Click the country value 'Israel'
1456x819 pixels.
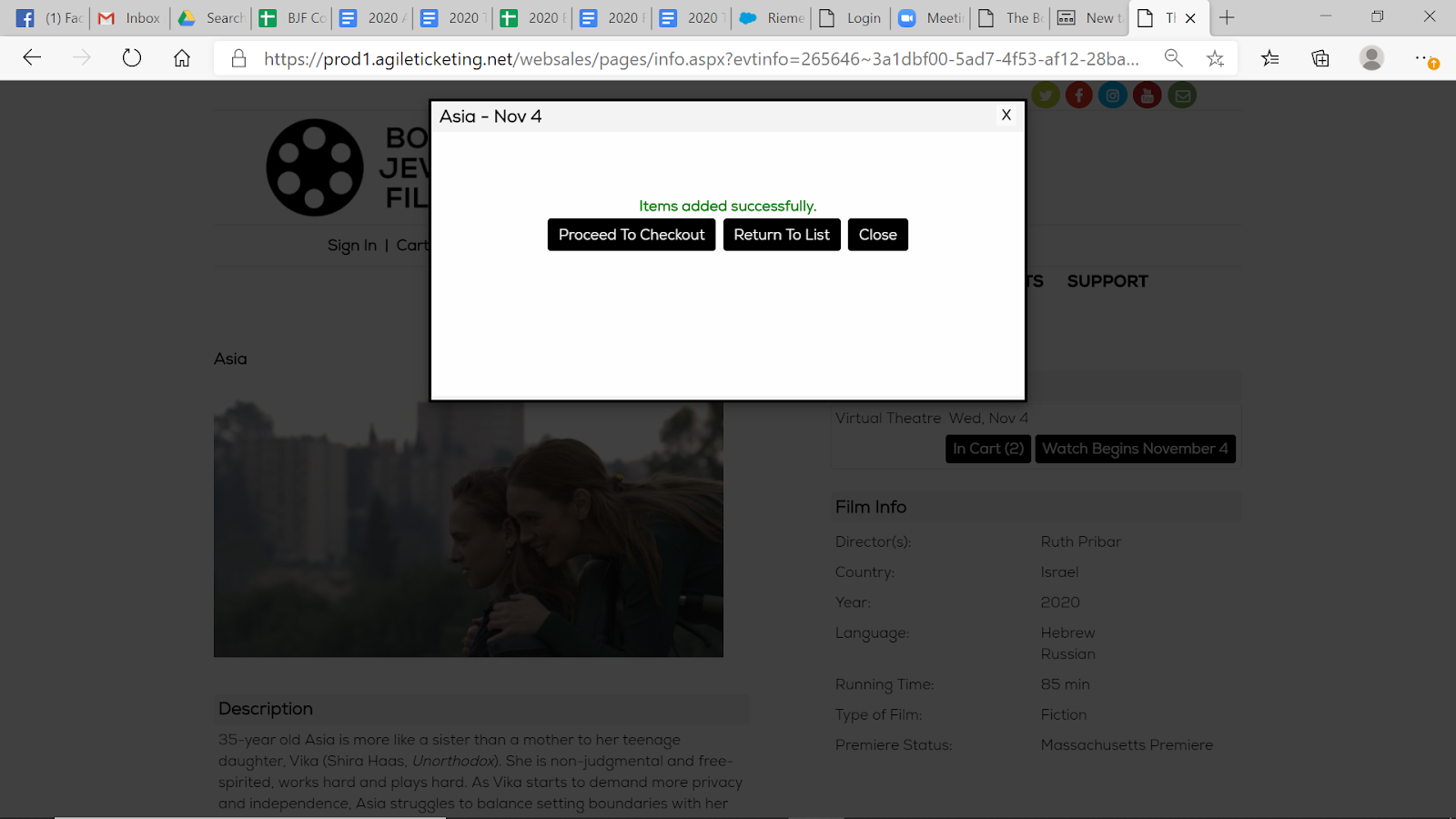click(x=1060, y=572)
